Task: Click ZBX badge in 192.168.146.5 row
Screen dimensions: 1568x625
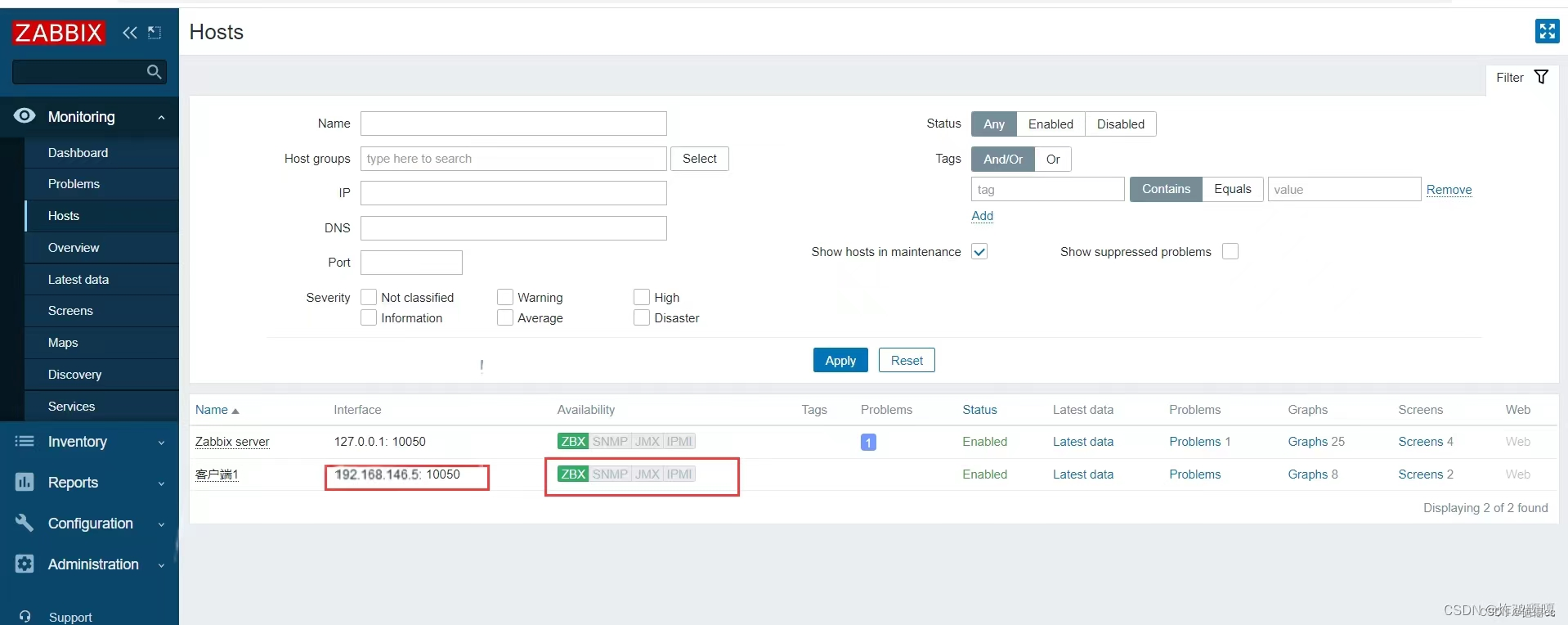Action: 573,474
